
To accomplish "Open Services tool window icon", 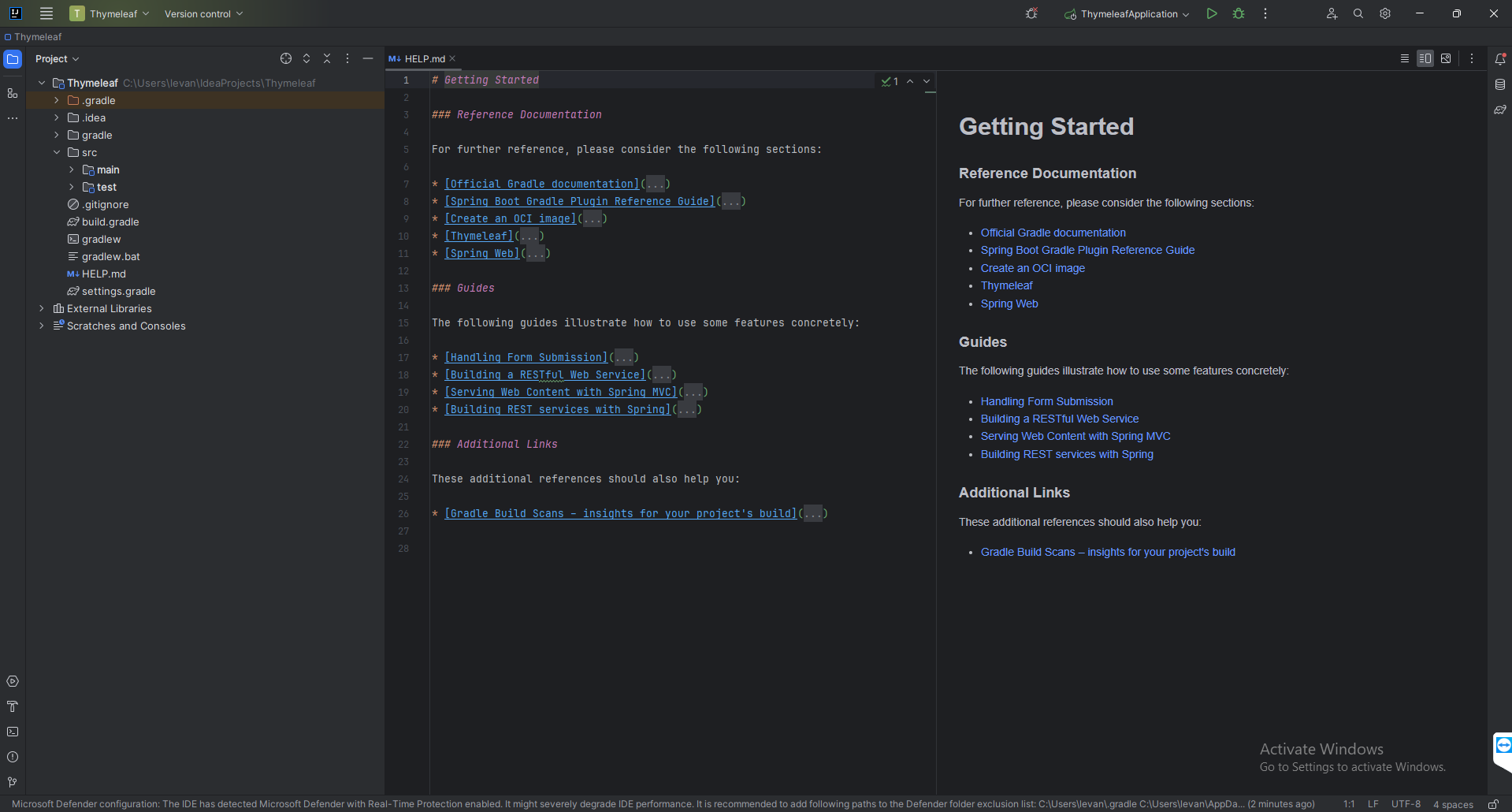I will pyautogui.click(x=13, y=681).
